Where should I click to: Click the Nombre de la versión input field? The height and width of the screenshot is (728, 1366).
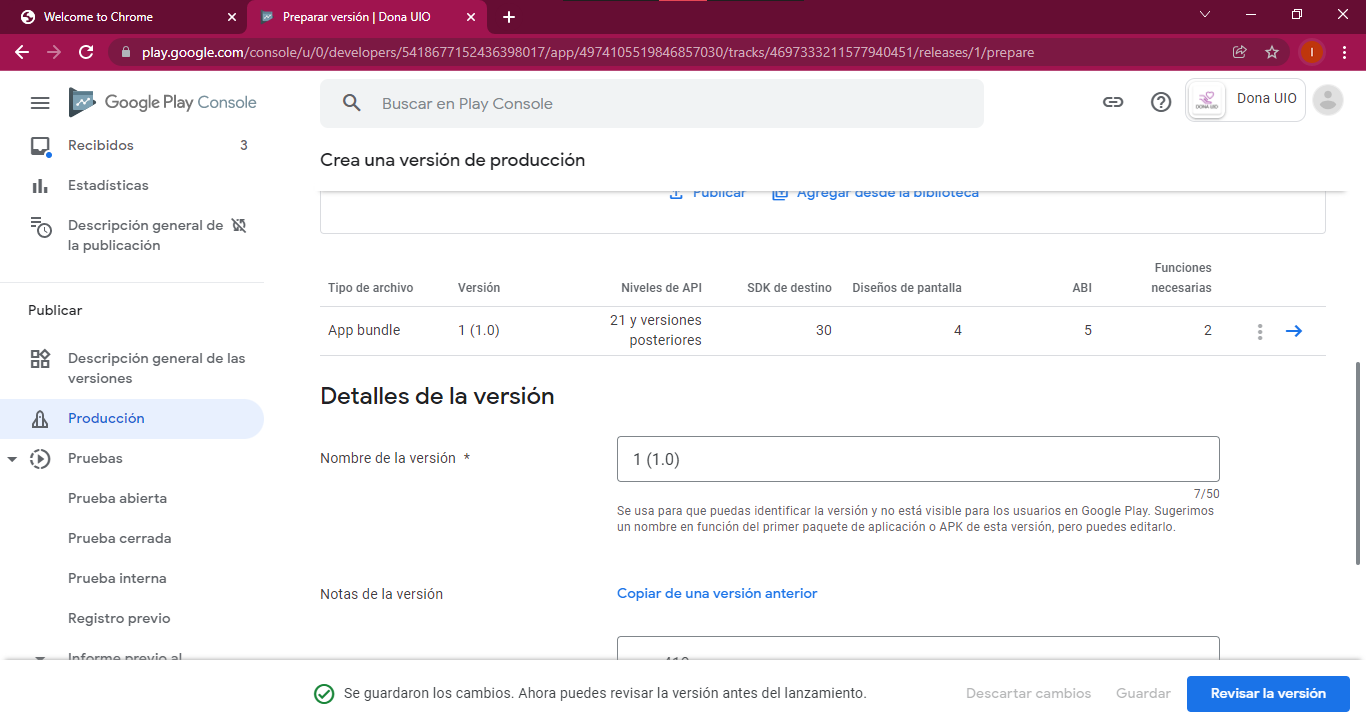click(x=918, y=458)
